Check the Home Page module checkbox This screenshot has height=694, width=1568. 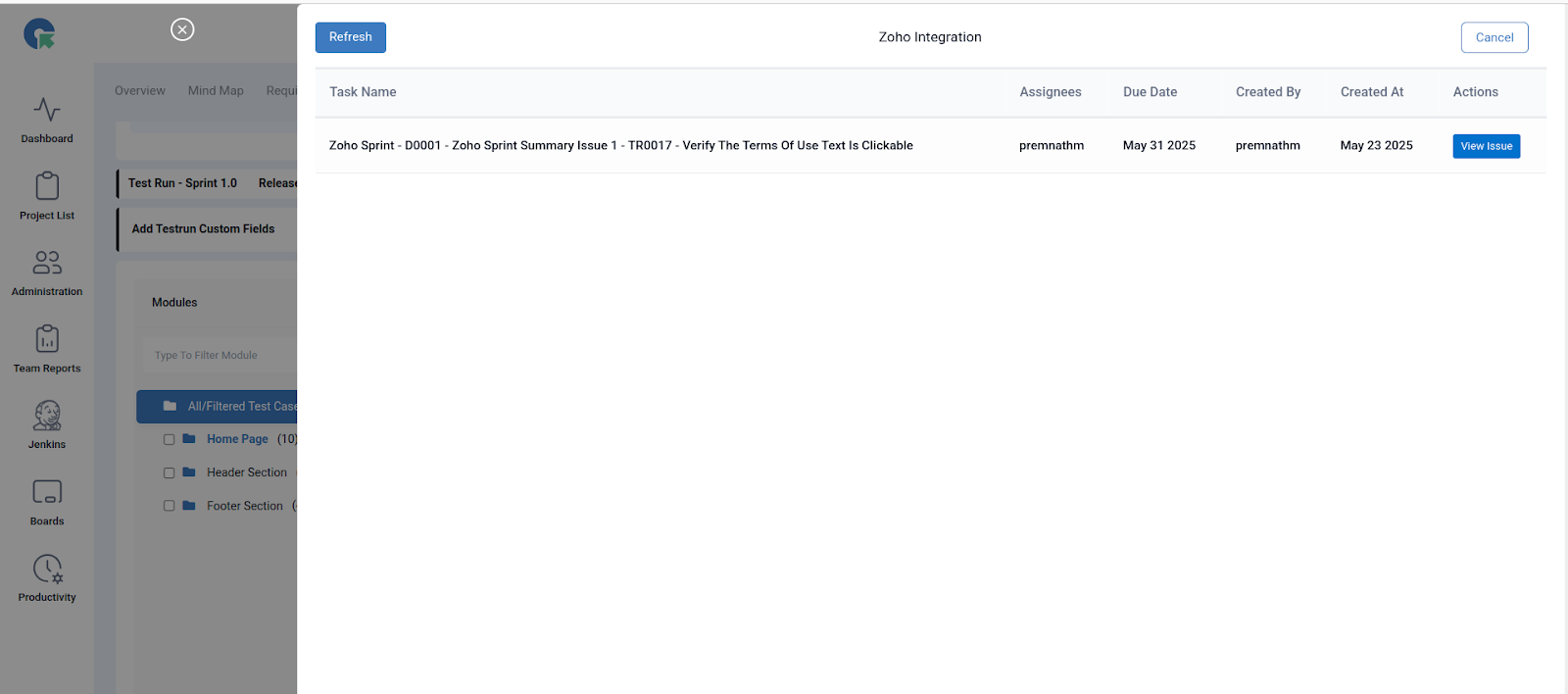169,439
